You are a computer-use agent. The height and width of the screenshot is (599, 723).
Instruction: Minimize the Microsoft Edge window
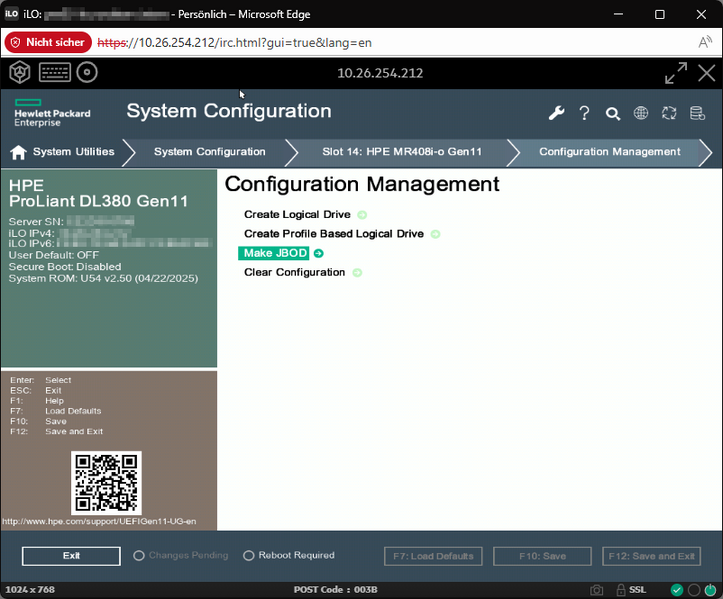[618, 14]
